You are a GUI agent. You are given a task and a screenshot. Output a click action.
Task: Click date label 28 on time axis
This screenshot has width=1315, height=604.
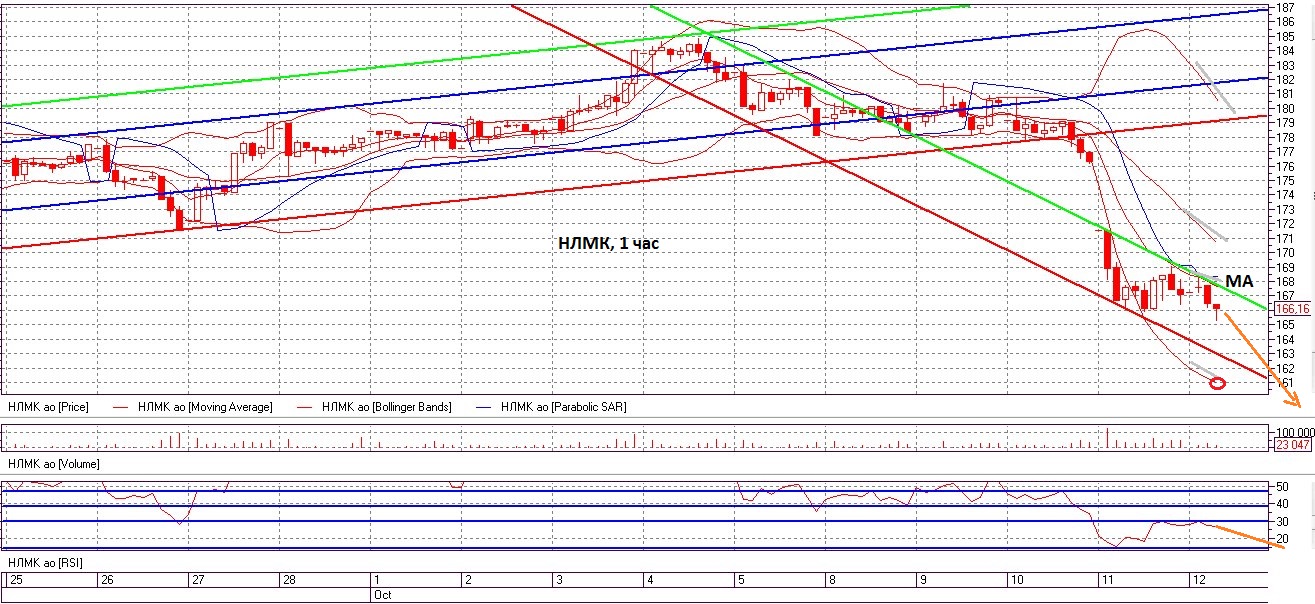click(x=288, y=580)
